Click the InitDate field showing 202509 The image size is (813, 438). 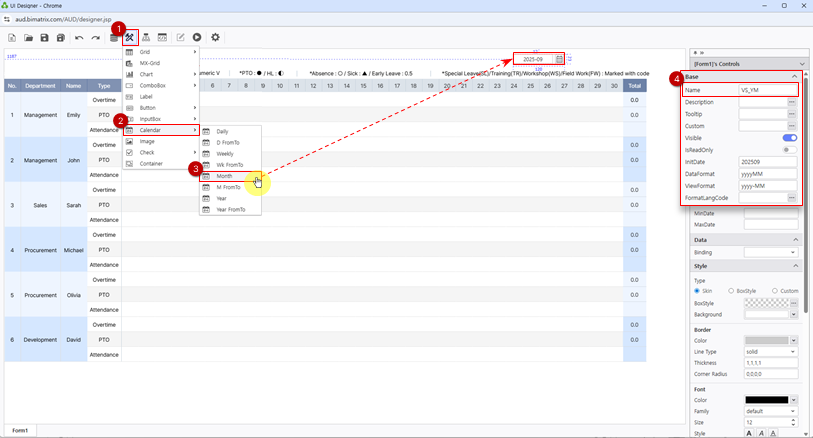pyautogui.click(x=768, y=162)
